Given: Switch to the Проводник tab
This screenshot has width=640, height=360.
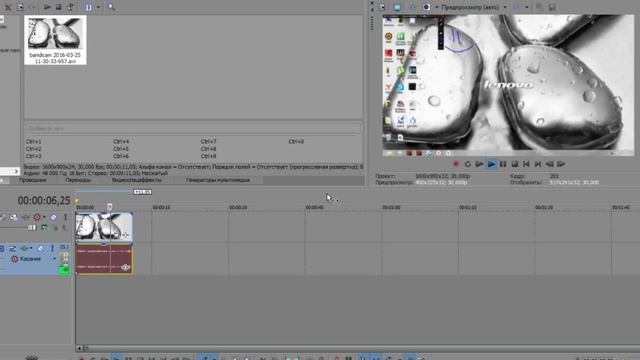Looking at the screenshot, I should click(x=33, y=180).
